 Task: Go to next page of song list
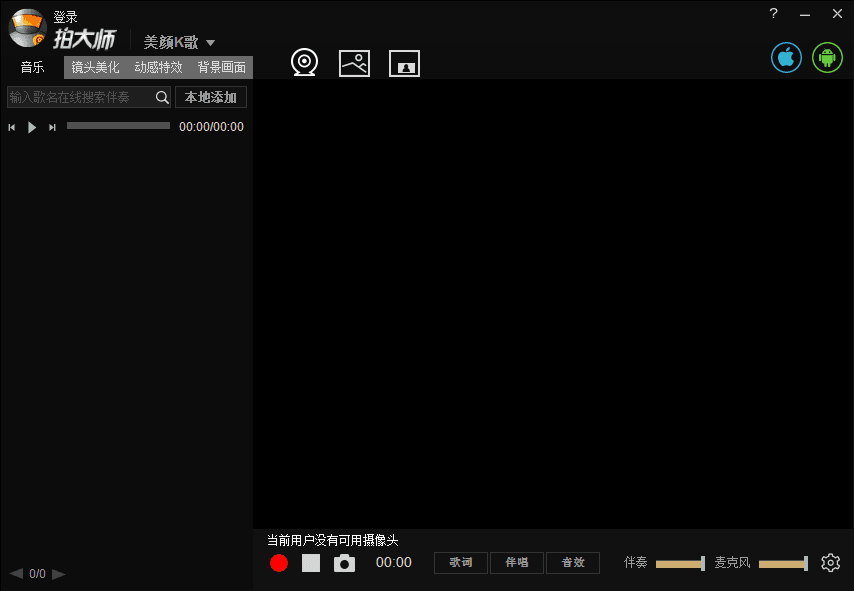tap(59, 574)
